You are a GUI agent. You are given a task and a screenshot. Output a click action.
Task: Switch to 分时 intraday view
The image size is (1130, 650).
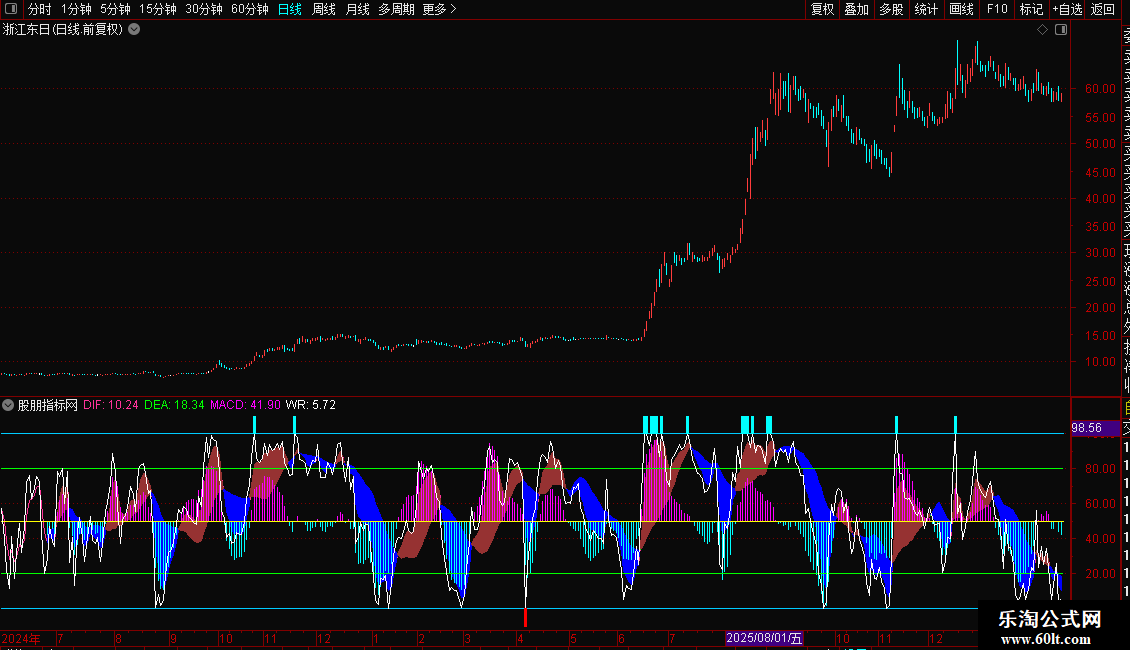40,9
